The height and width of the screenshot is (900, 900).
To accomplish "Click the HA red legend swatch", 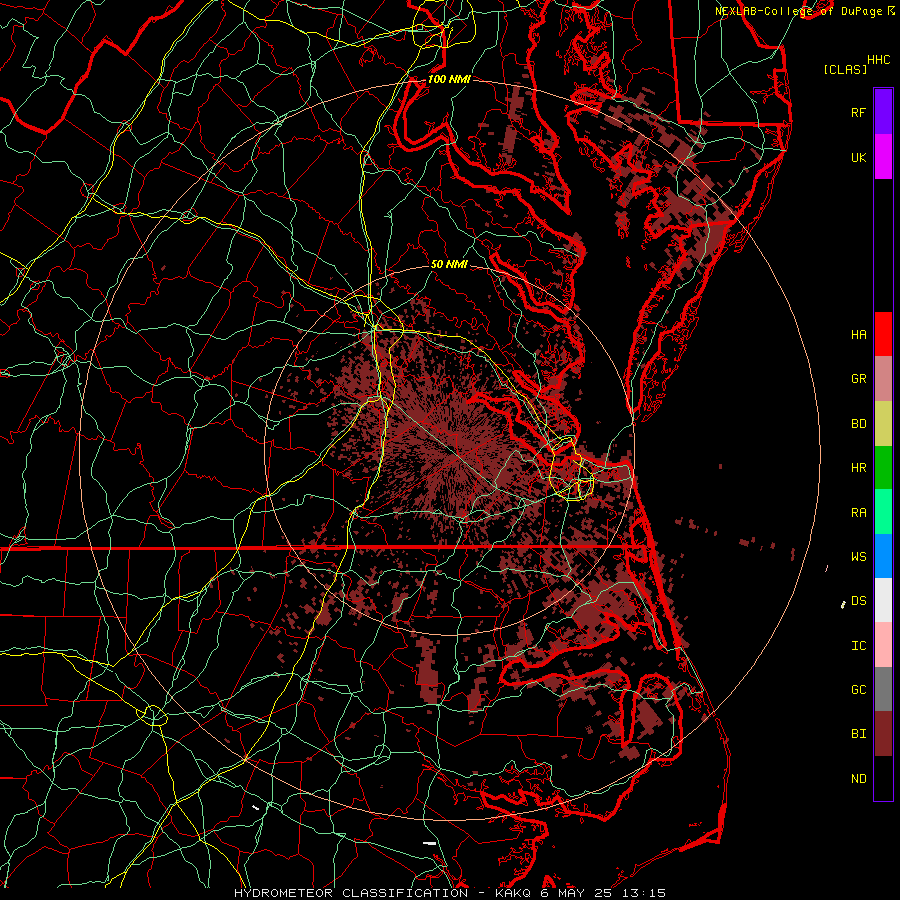I will pos(883,334).
